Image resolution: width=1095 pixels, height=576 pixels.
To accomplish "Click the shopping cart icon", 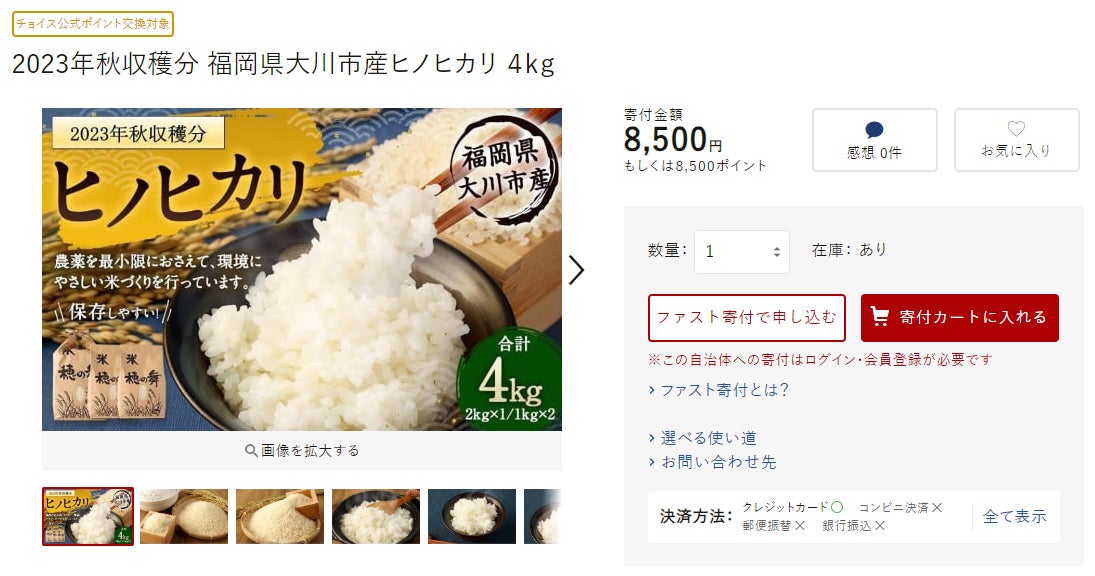I will tap(880, 317).
